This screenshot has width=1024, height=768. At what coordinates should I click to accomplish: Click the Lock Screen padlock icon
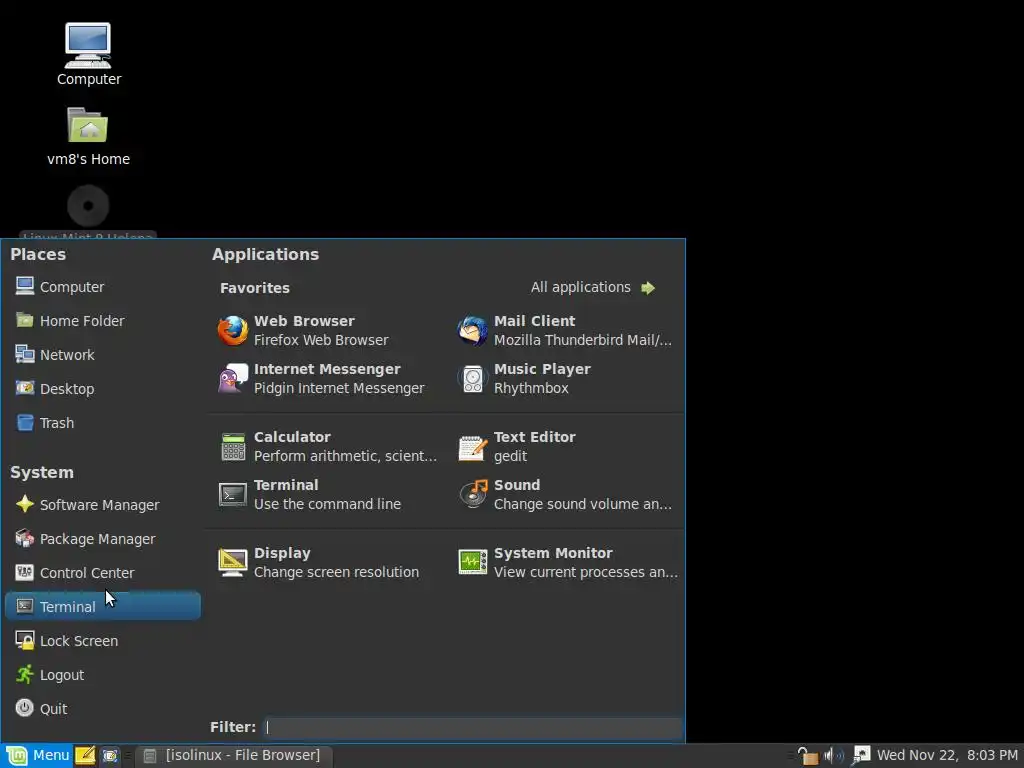pyautogui.click(x=25, y=640)
